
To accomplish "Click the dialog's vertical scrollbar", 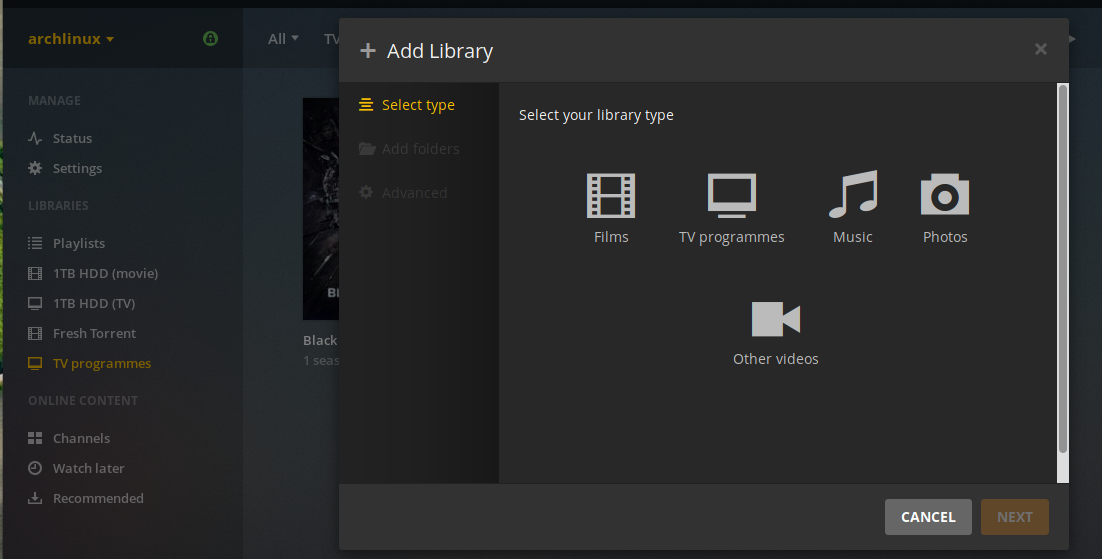I will [x=1062, y=270].
